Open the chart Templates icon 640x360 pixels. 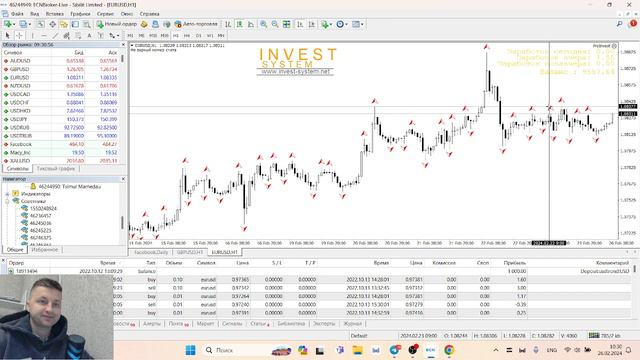(356, 24)
